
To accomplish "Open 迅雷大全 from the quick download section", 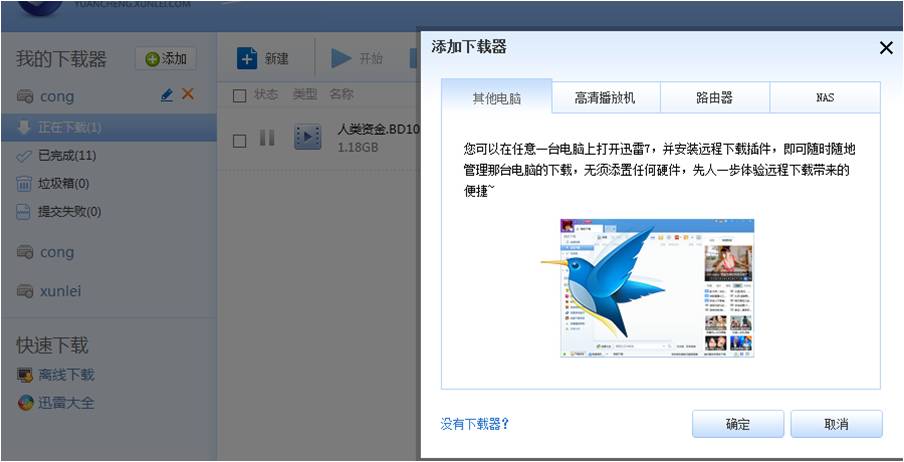I will (x=66, y=403).
